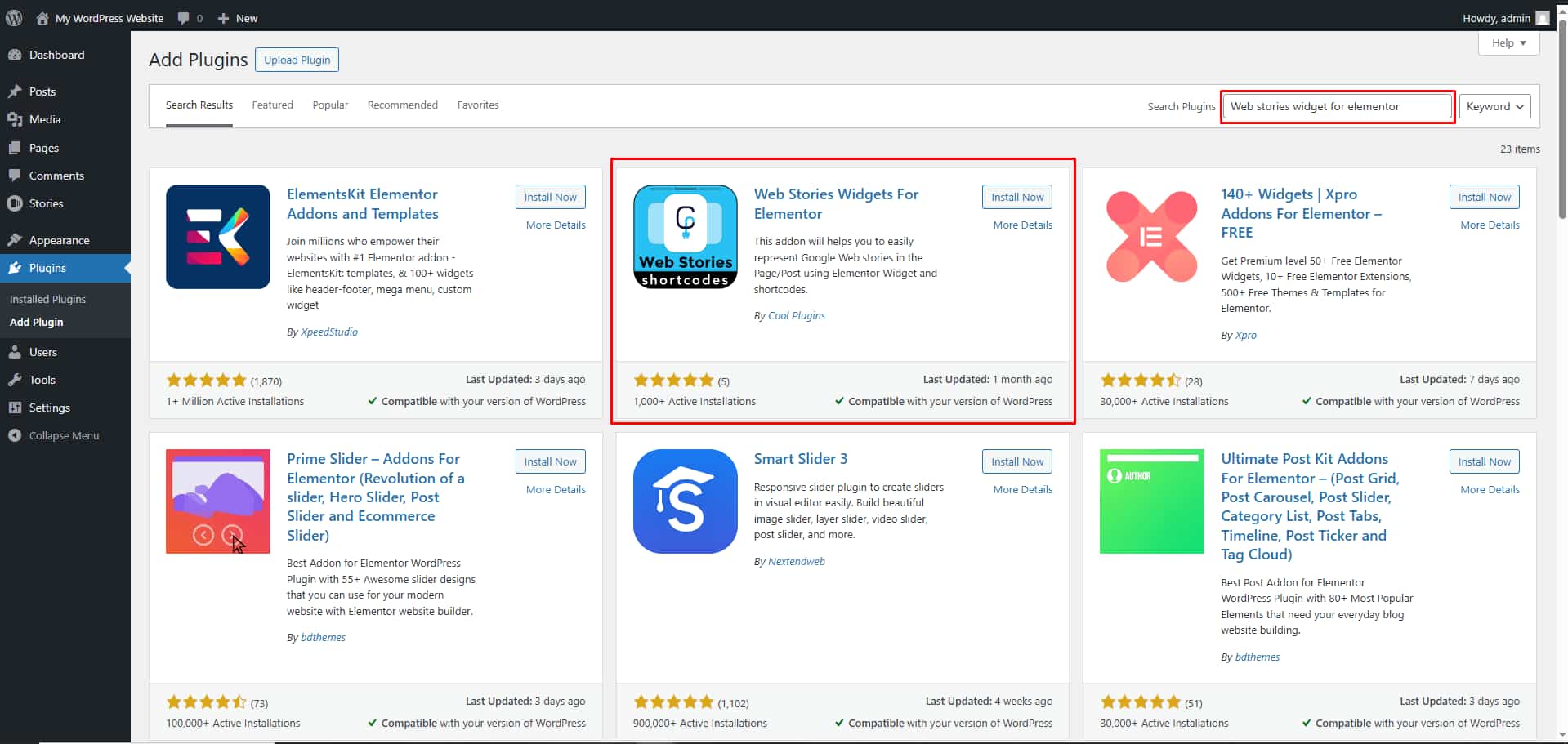Viewport: 1568px width, 744px height.
Task: Open the XpeedStudio author link
Action: (x=329, y=332)
